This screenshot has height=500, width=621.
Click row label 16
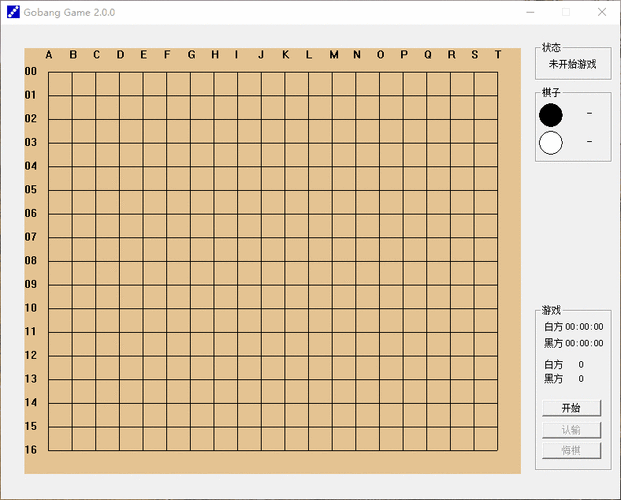coord(30,450)
